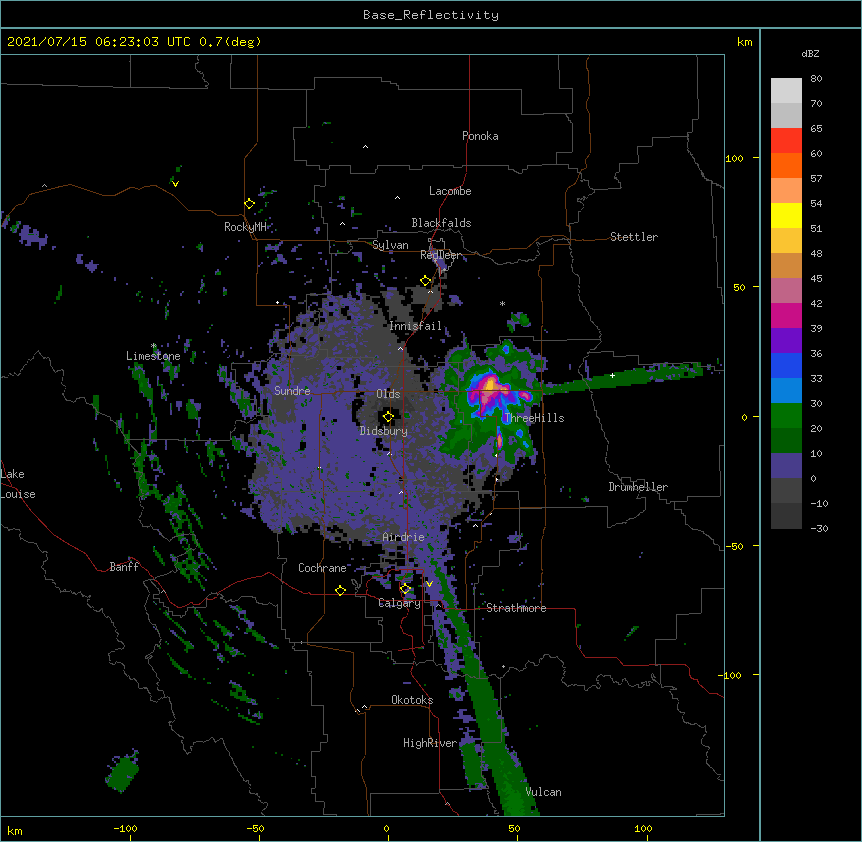The height and width of the screenshot is (842, 862).
Task: Click the Lacombe city label
Action: 450,191
